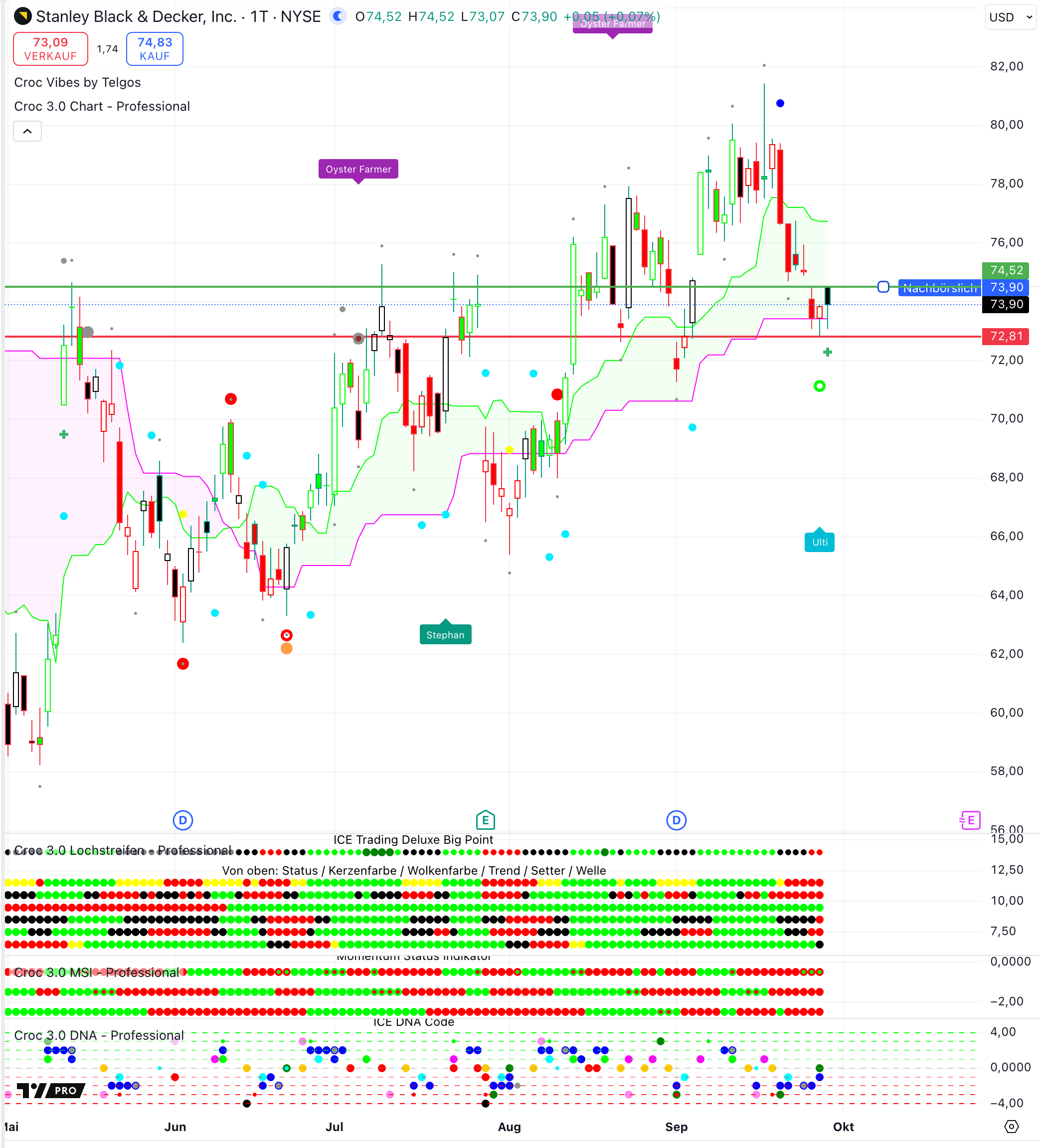1040x1148 pixels.
Task: Click the Stanley Black & Decker symbol logo
Action: tap(23, 16)
